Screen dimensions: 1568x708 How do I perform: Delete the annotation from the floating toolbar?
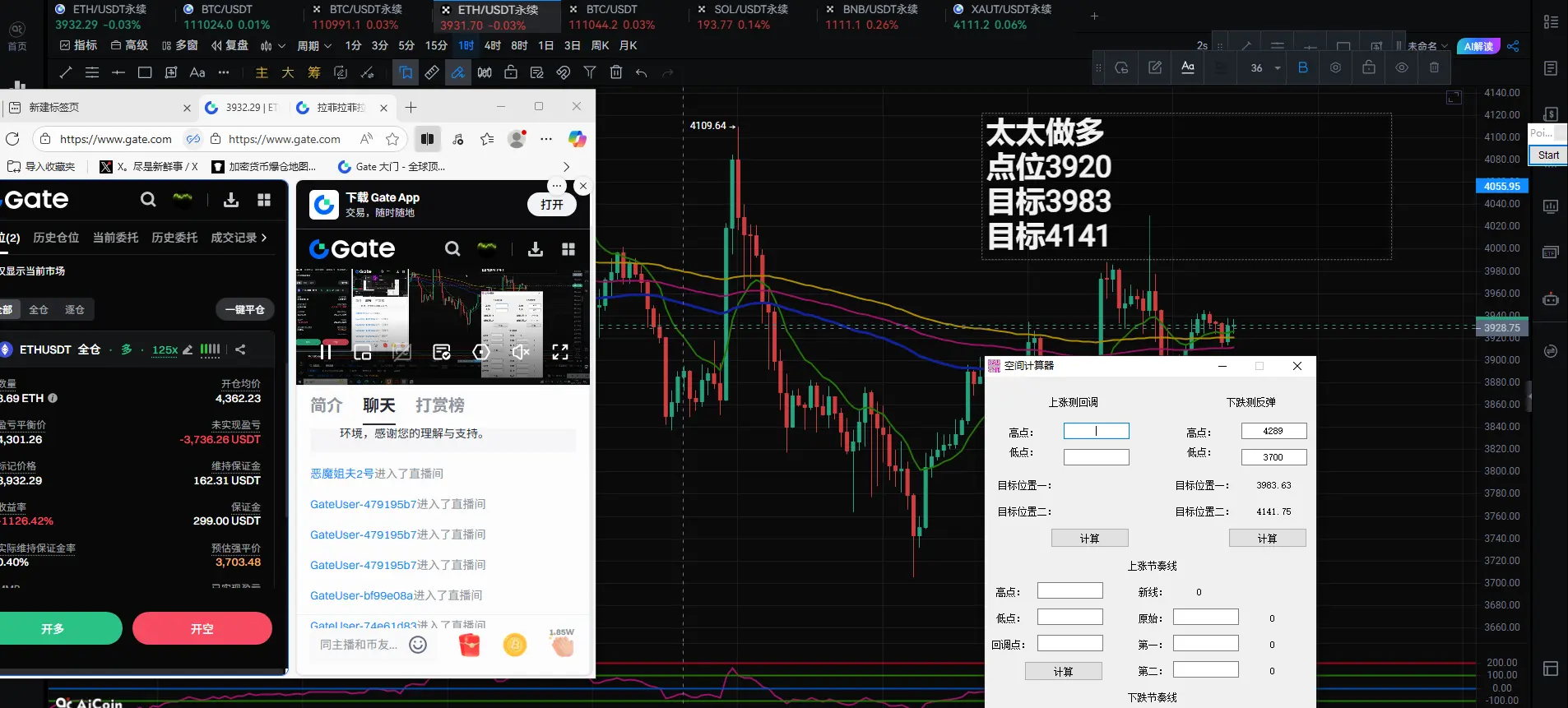[x=1435, y=67]
